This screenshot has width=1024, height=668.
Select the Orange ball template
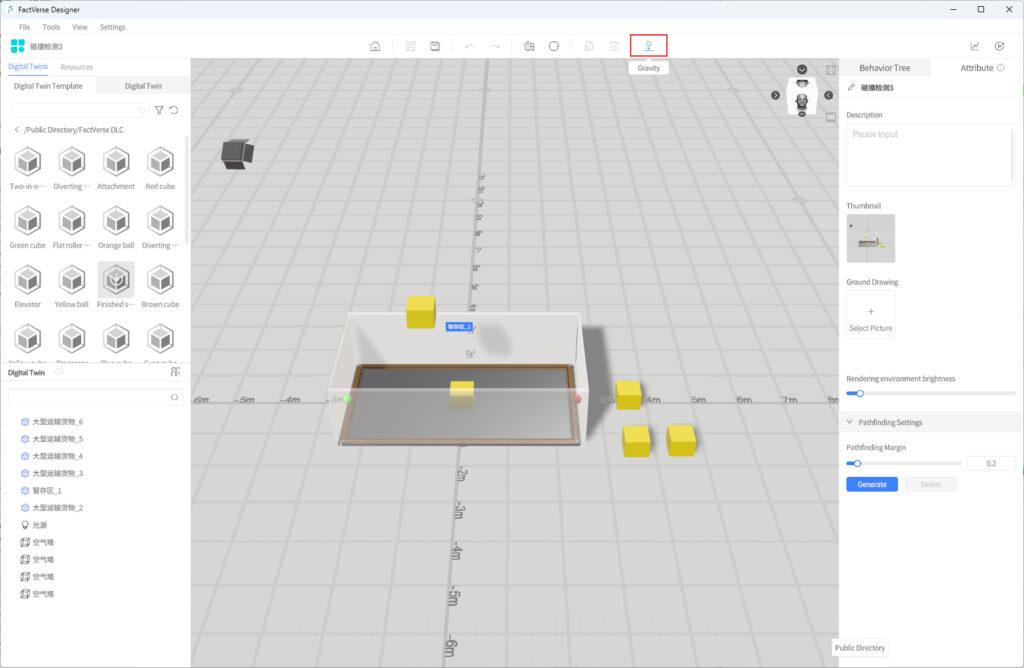[x=116, y=227]
